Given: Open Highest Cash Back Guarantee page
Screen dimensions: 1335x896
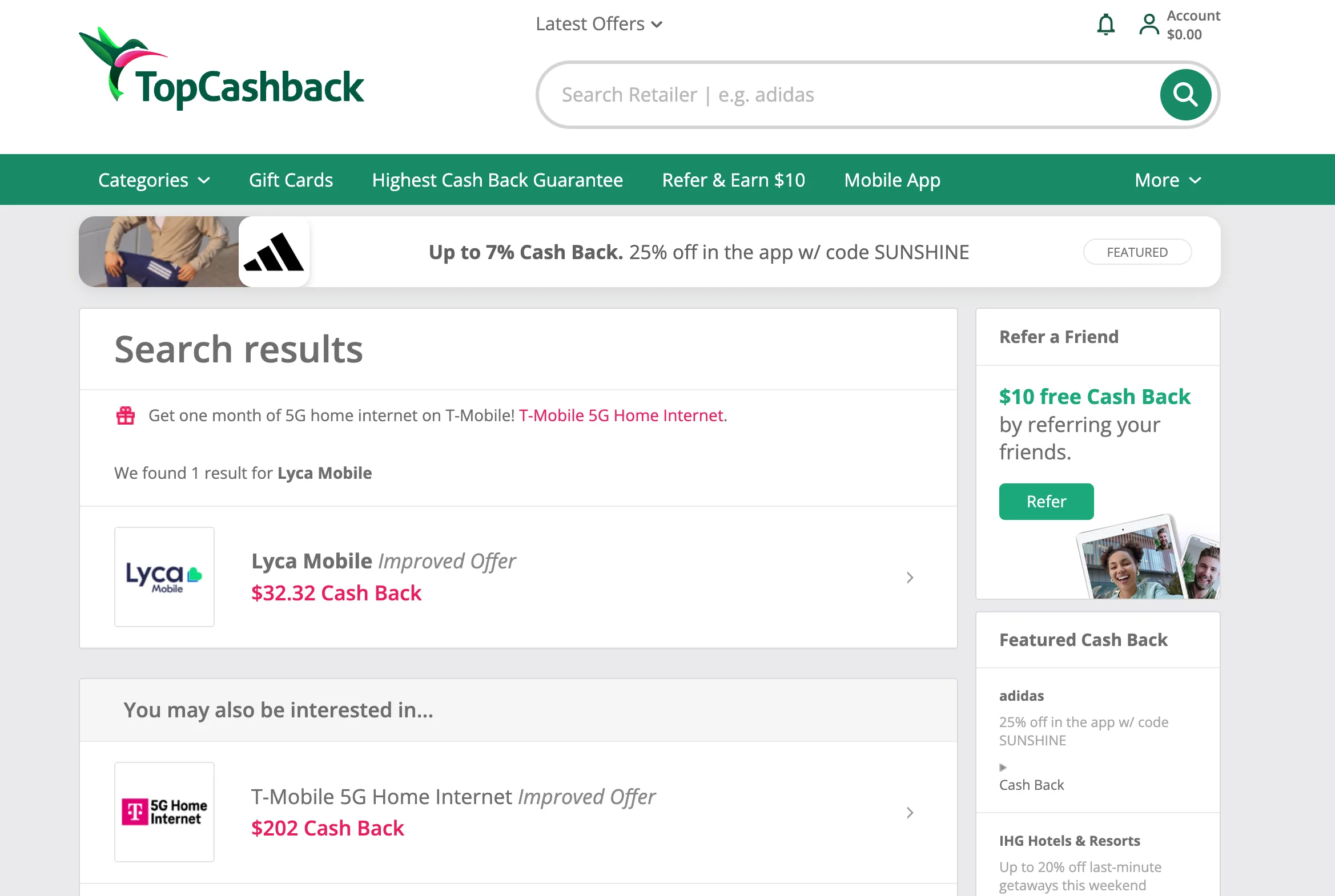Looking at the screenshot, I should click(x=497, y=180).
